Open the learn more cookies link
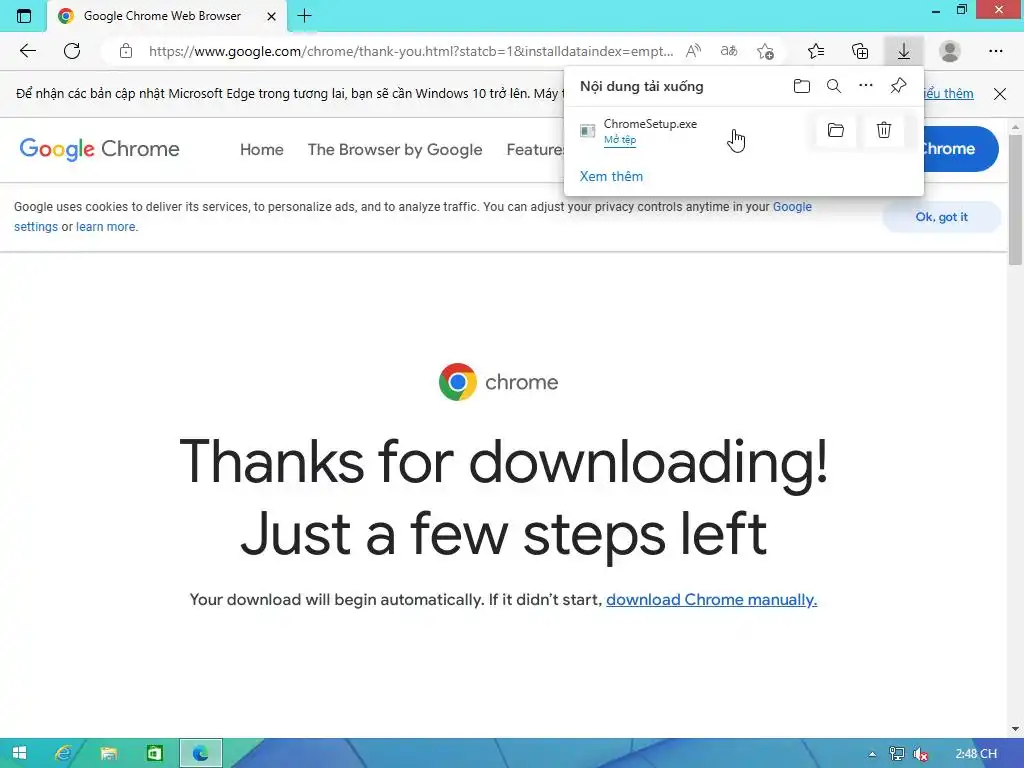Screen dimensions: 1024x768 click(106, 227)
